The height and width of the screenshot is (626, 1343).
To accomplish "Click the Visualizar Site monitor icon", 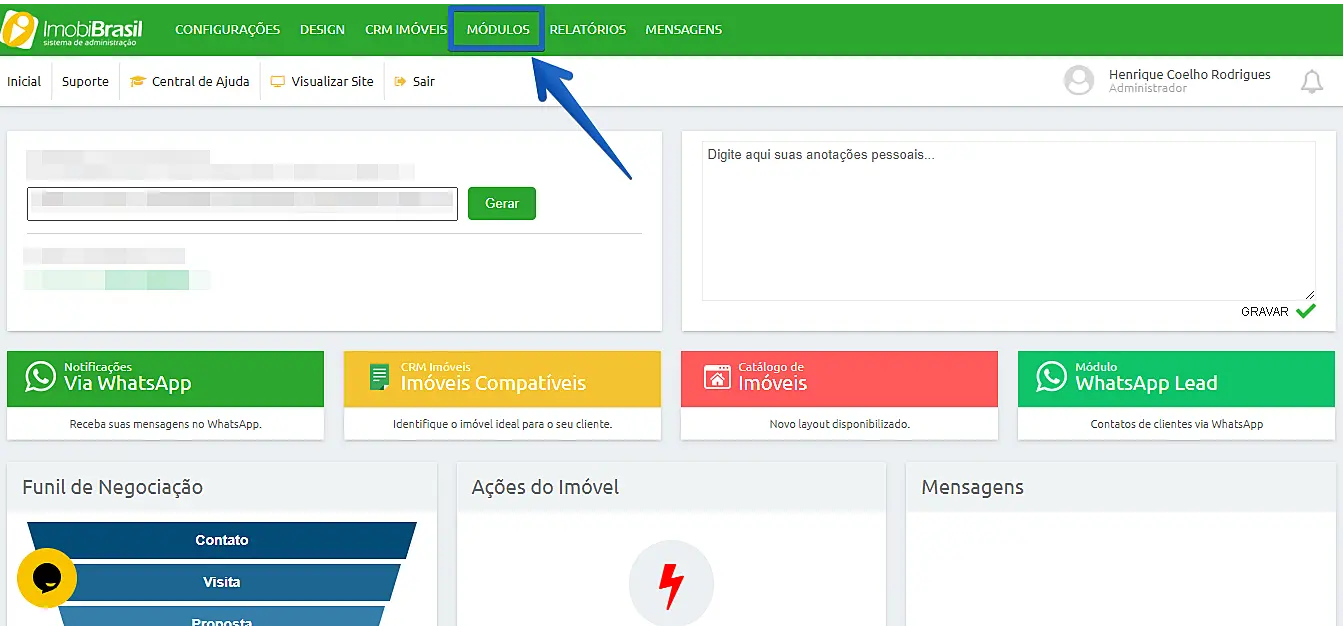I will 276,81.
